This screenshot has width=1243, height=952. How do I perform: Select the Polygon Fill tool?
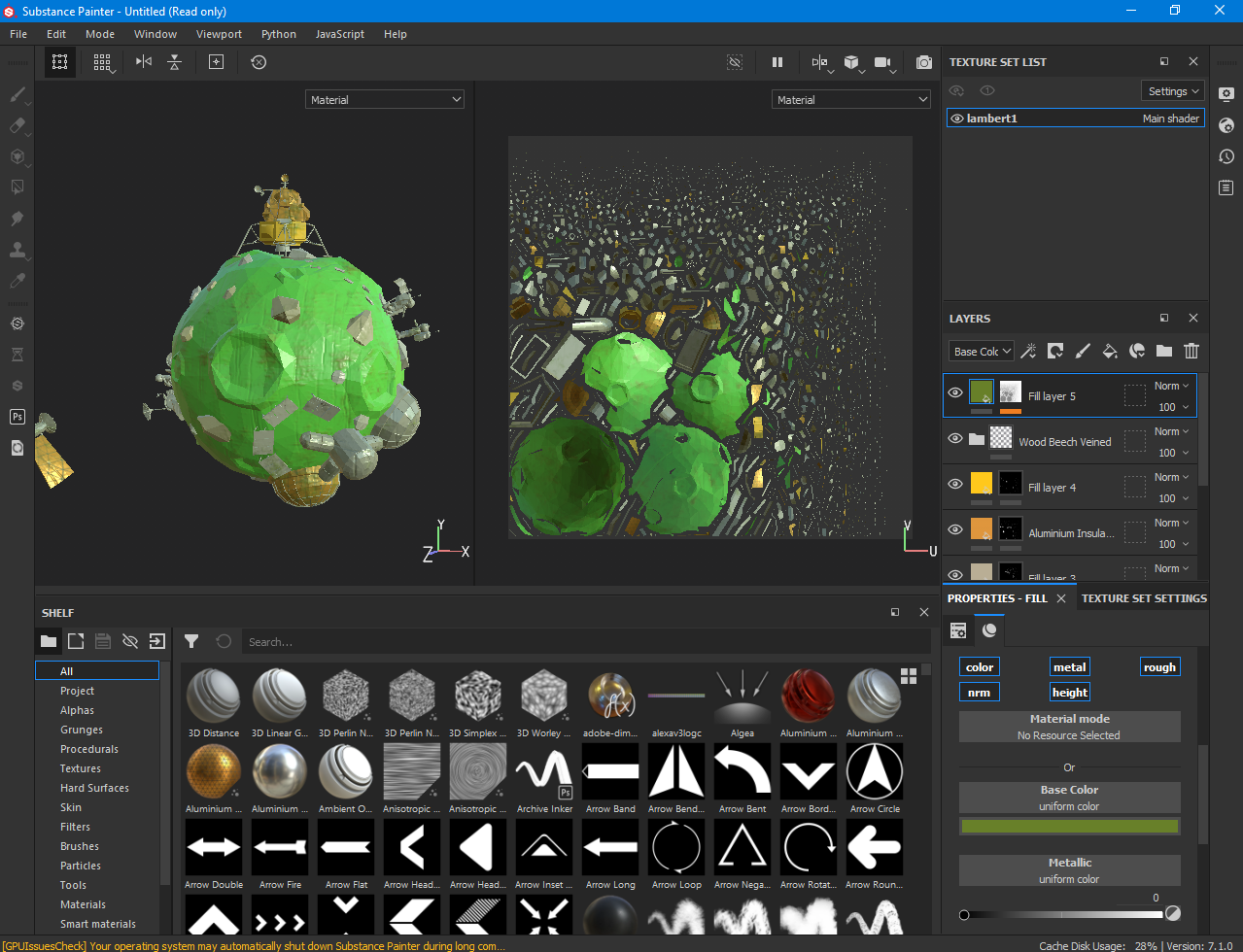click(17, 187)
